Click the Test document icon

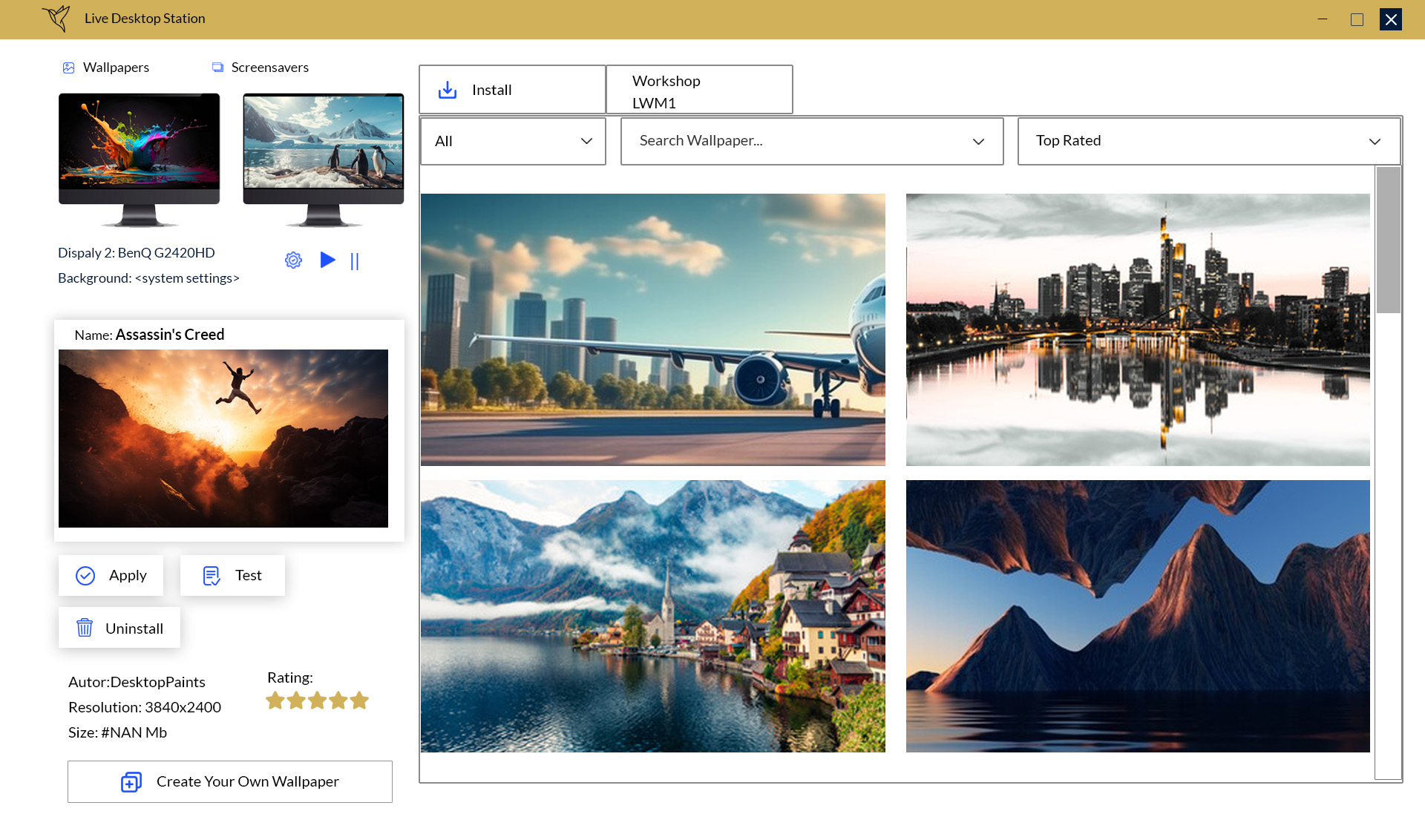(212, 576)
